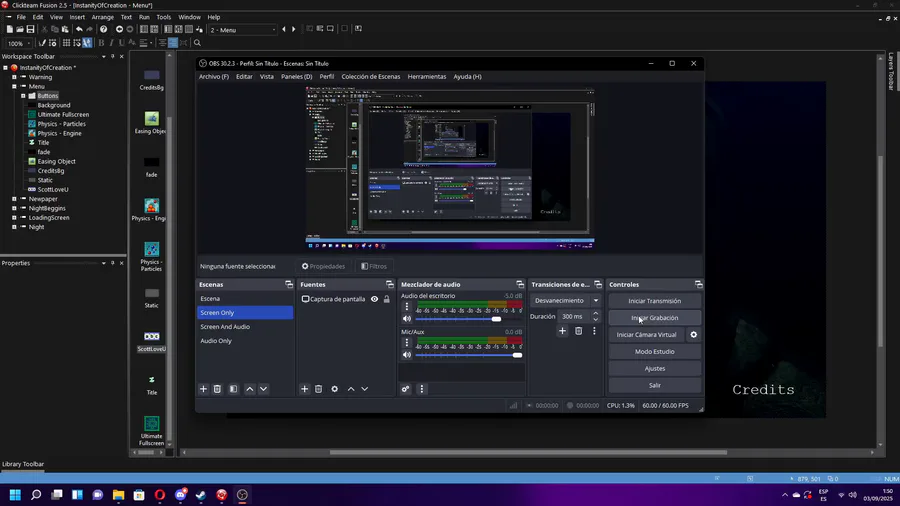900x506 pixels.
Task: Add a new source in Fuentes panel
Action: coord(305,389)
